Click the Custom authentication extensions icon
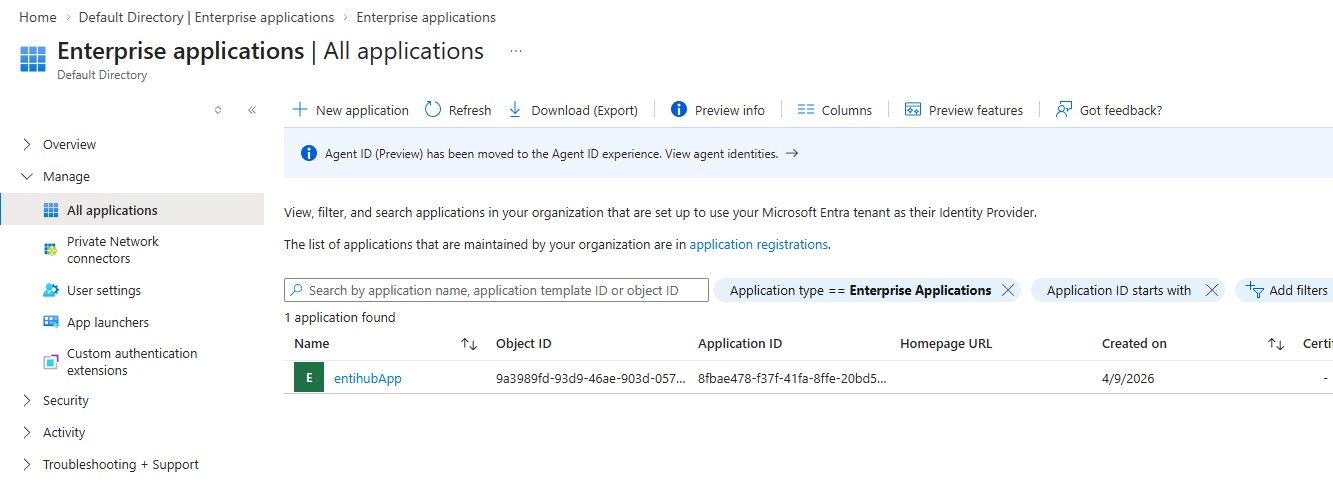The width and height of the screenshot is (1333, 500). click(51, 361)
